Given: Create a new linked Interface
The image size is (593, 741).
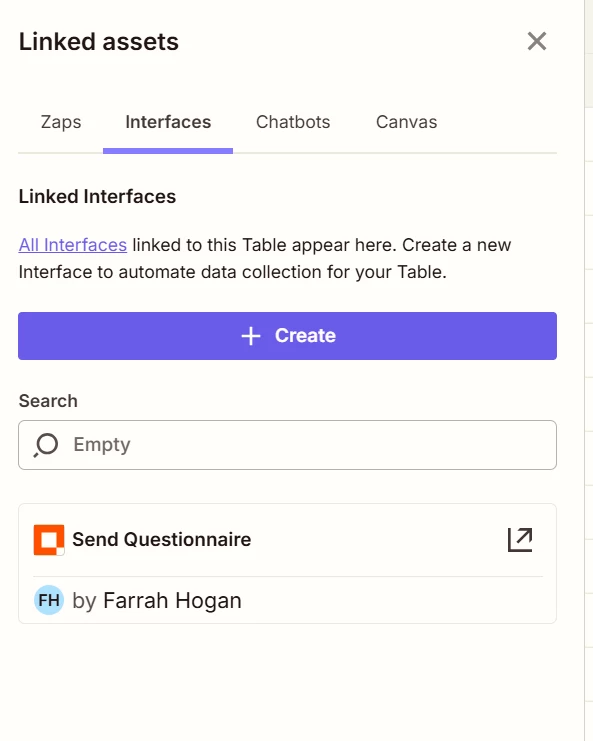Looking at the screenshot, I should point(287,336).
